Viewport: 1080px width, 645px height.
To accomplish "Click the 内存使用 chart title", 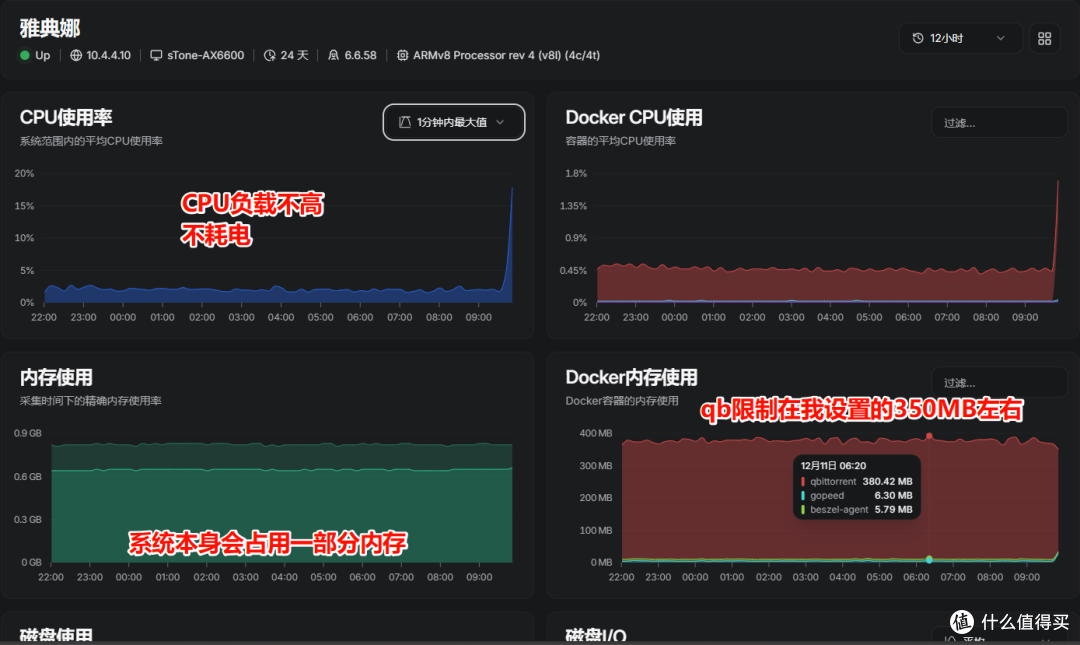I will pos(56,378).
